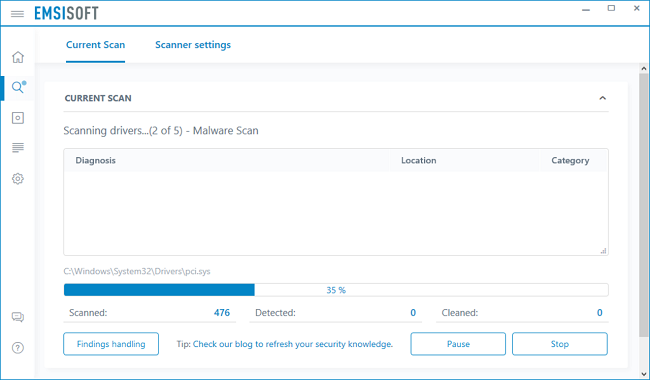Screen dimensions: 650x380
Task: Click the scrollbar up arrow
Action: click(643, 69)
